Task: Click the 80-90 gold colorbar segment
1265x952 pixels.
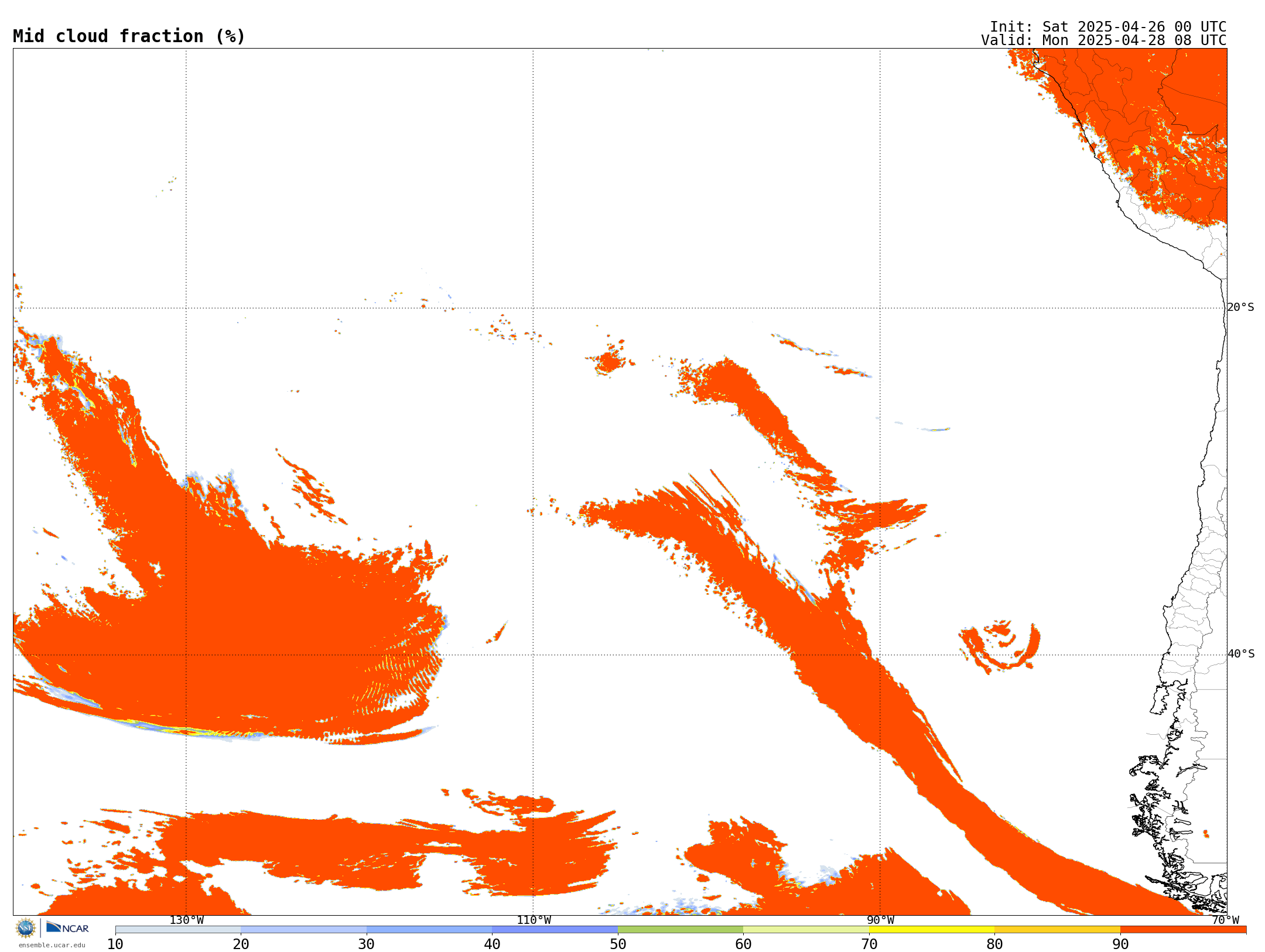Action: click(x=1057, y=930)
